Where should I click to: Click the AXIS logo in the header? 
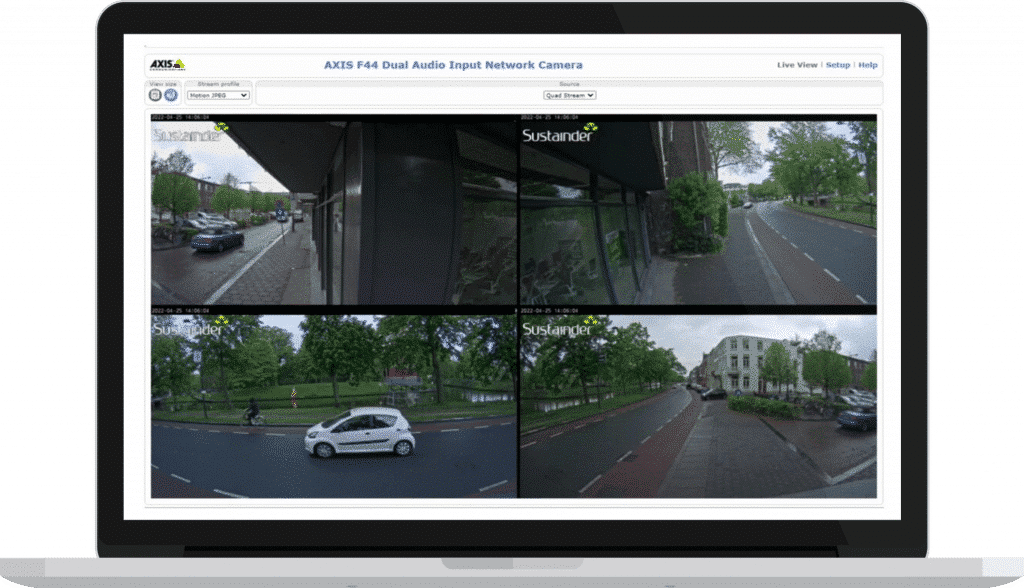[166, 65]
